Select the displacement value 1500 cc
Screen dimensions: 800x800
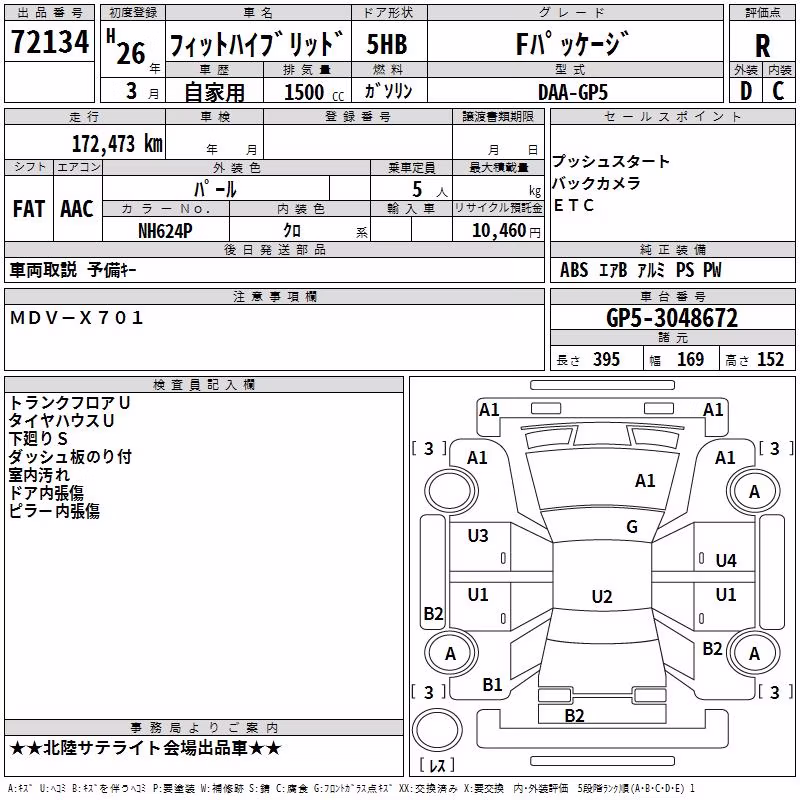314,92
